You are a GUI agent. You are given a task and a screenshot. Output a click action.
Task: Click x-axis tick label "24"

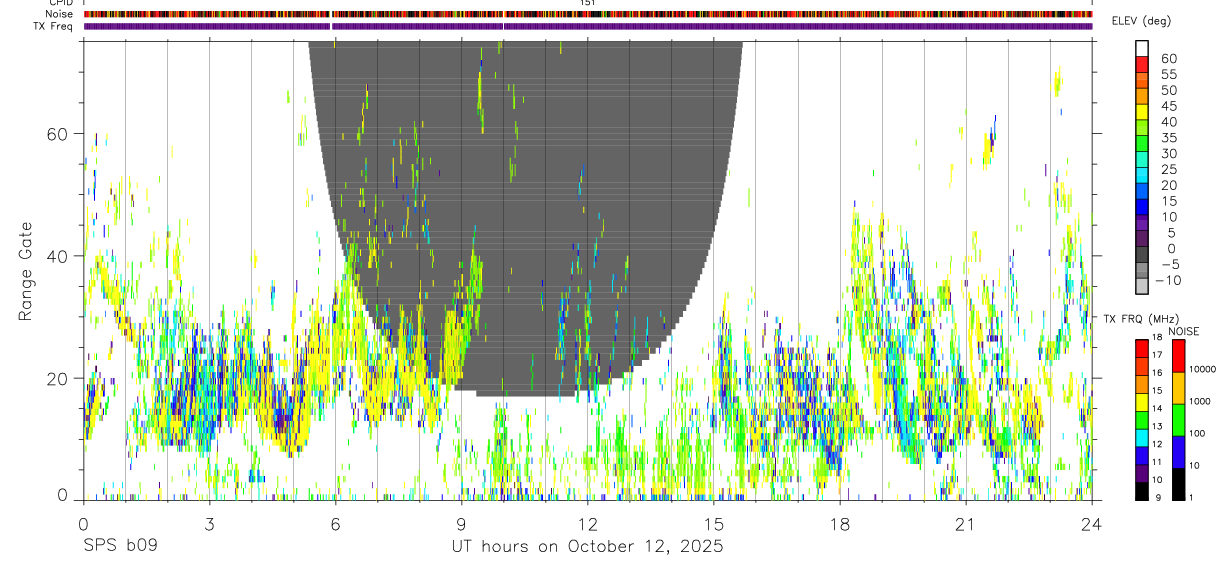coord(1091,524)
